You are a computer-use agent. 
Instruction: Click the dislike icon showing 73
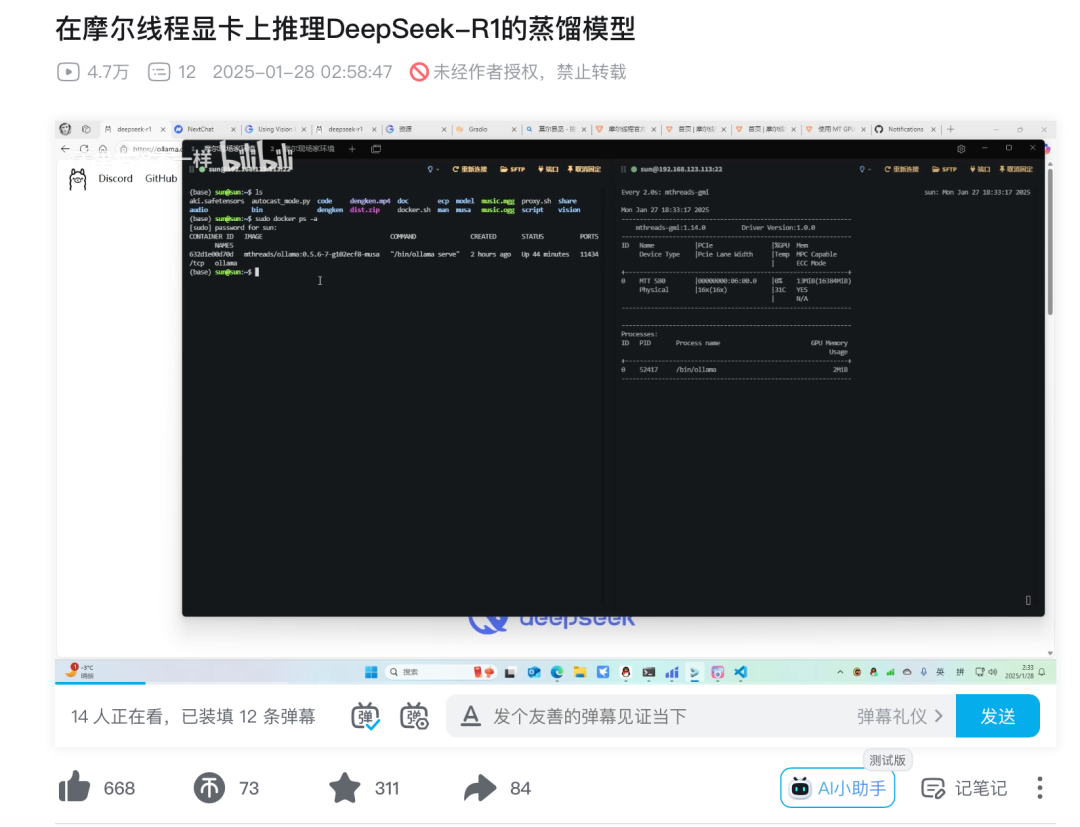coord(211,788)
